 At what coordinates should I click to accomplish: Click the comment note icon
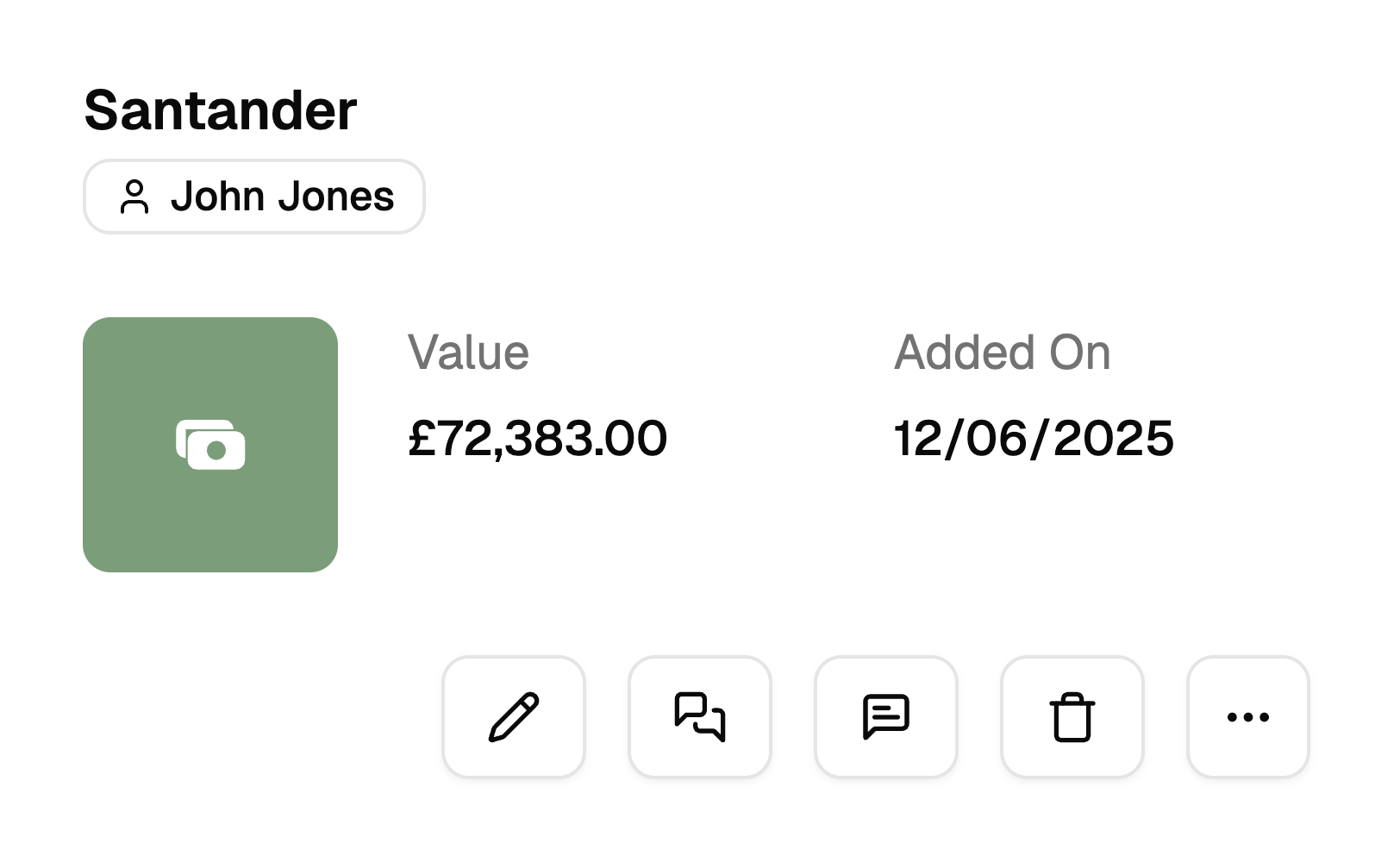click(x=886, y=716)
